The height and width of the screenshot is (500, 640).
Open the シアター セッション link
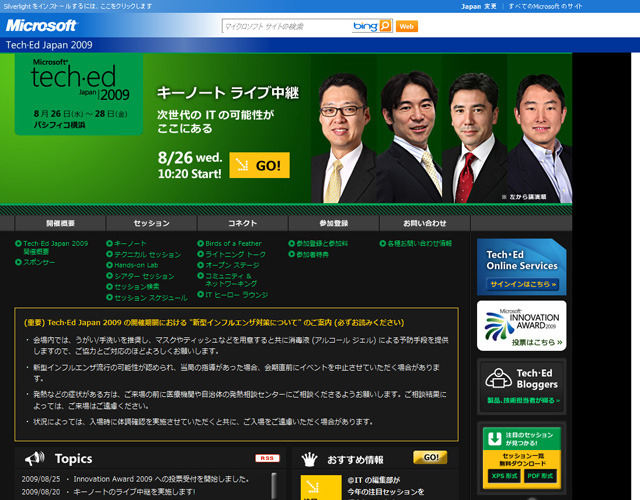tap(144, 276)
